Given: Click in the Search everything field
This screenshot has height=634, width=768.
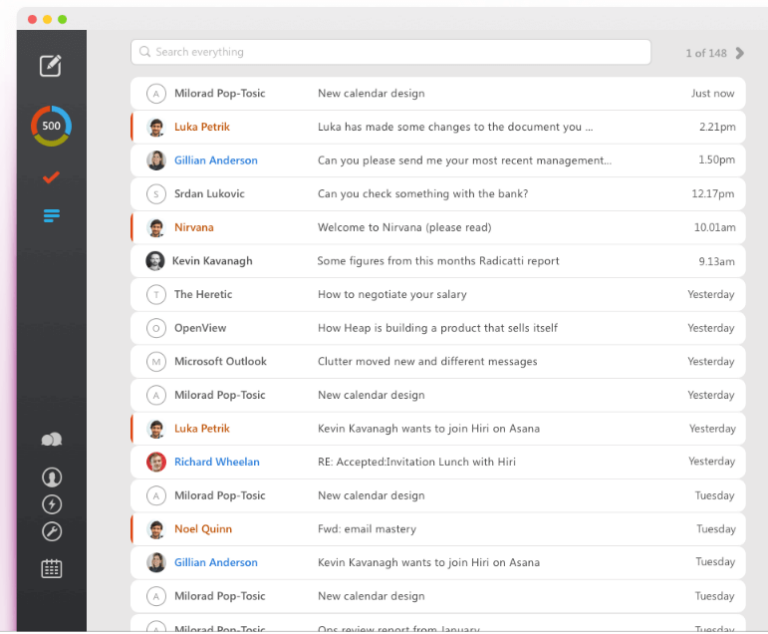Looking at the screenshot, I should tap(390, 52).
